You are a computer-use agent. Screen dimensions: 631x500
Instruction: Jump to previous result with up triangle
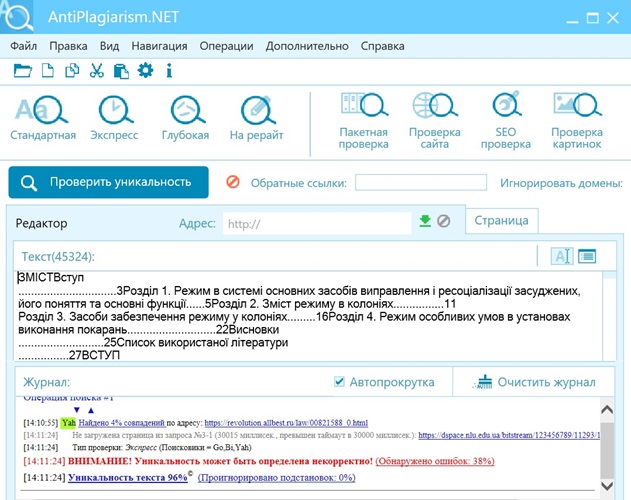(x=91, y=410)
